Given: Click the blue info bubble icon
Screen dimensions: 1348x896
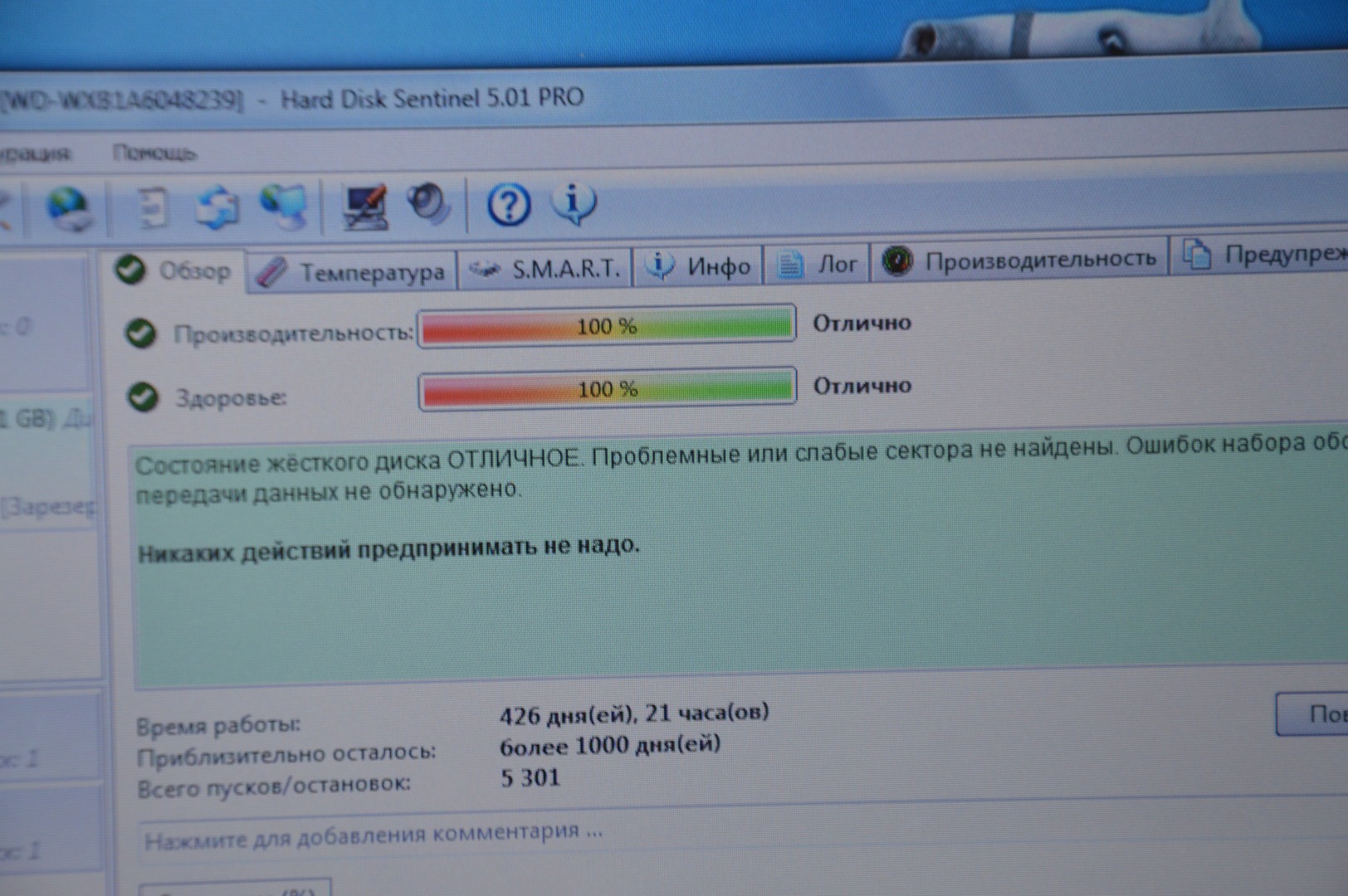Looking at the screenshot, I should coord(574,203).
